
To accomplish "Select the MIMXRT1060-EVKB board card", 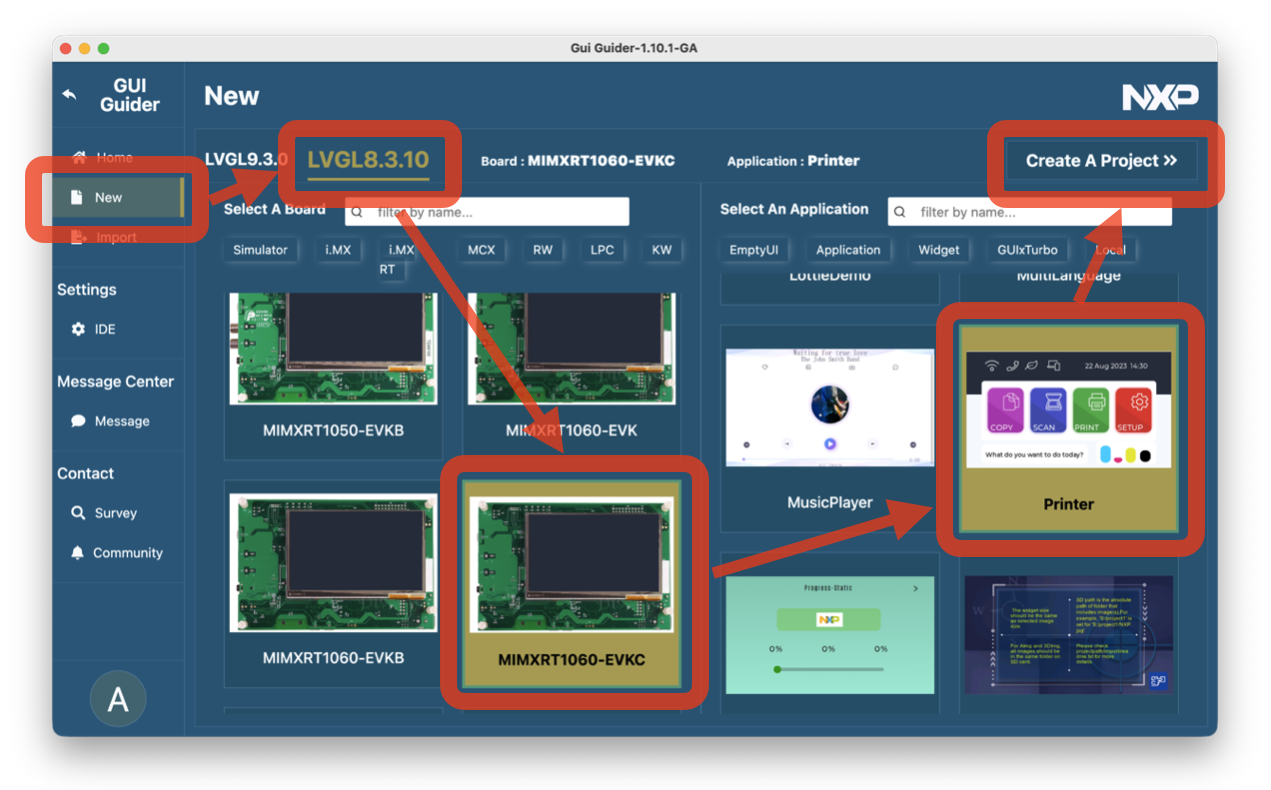I will point(333,583).
